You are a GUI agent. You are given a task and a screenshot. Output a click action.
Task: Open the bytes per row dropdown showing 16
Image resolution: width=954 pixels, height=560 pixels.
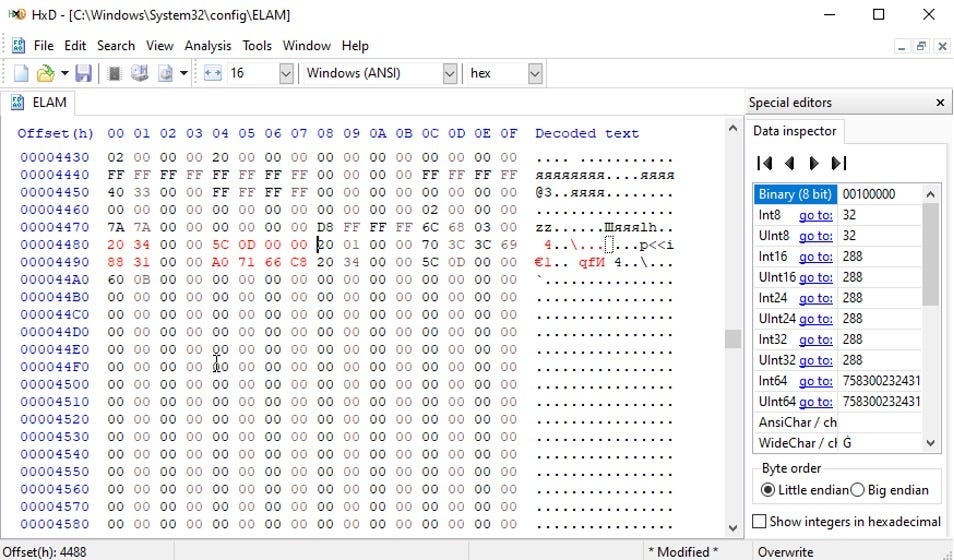point(286,74)
